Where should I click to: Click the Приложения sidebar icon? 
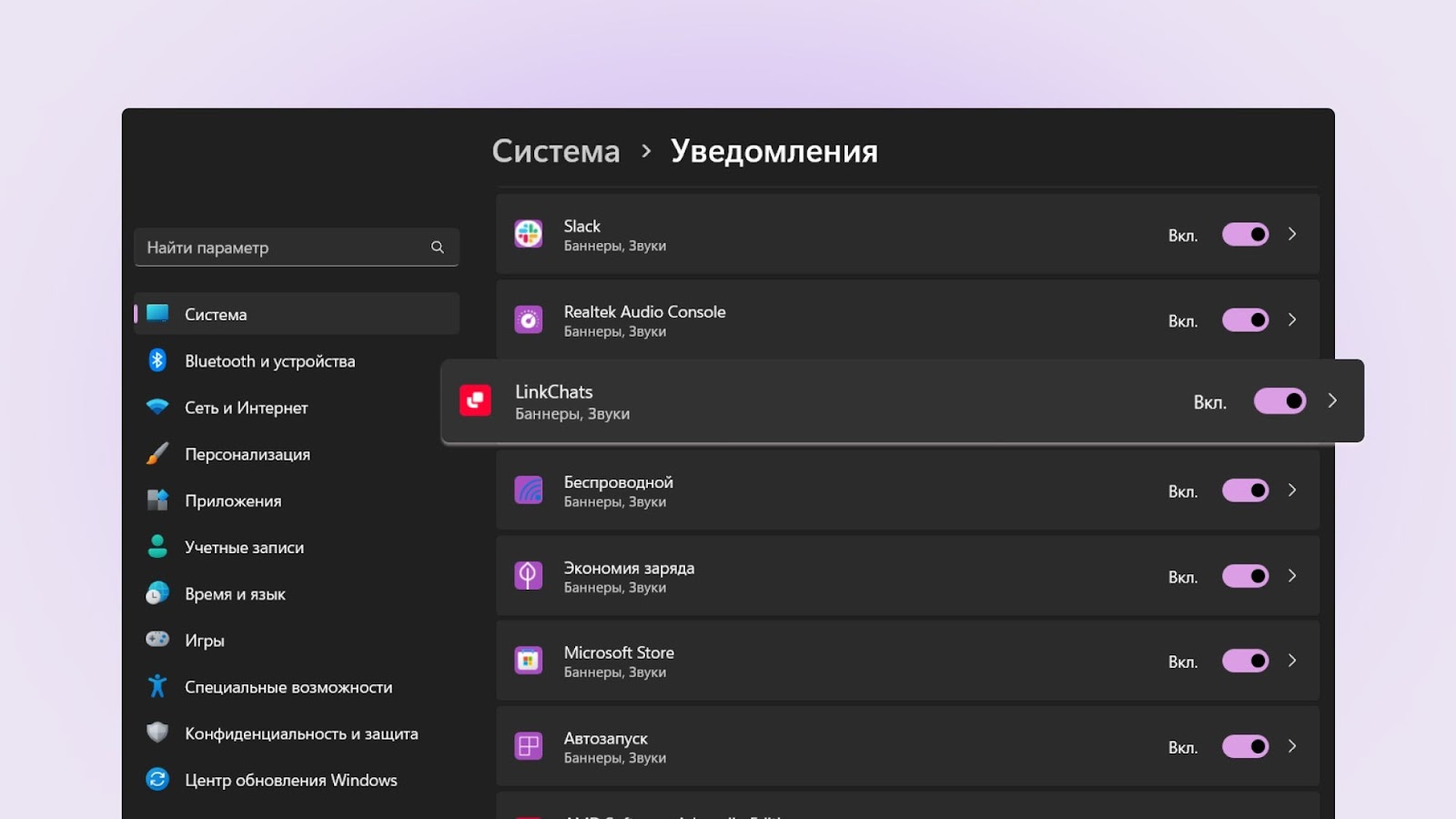[x=157, y=500]
